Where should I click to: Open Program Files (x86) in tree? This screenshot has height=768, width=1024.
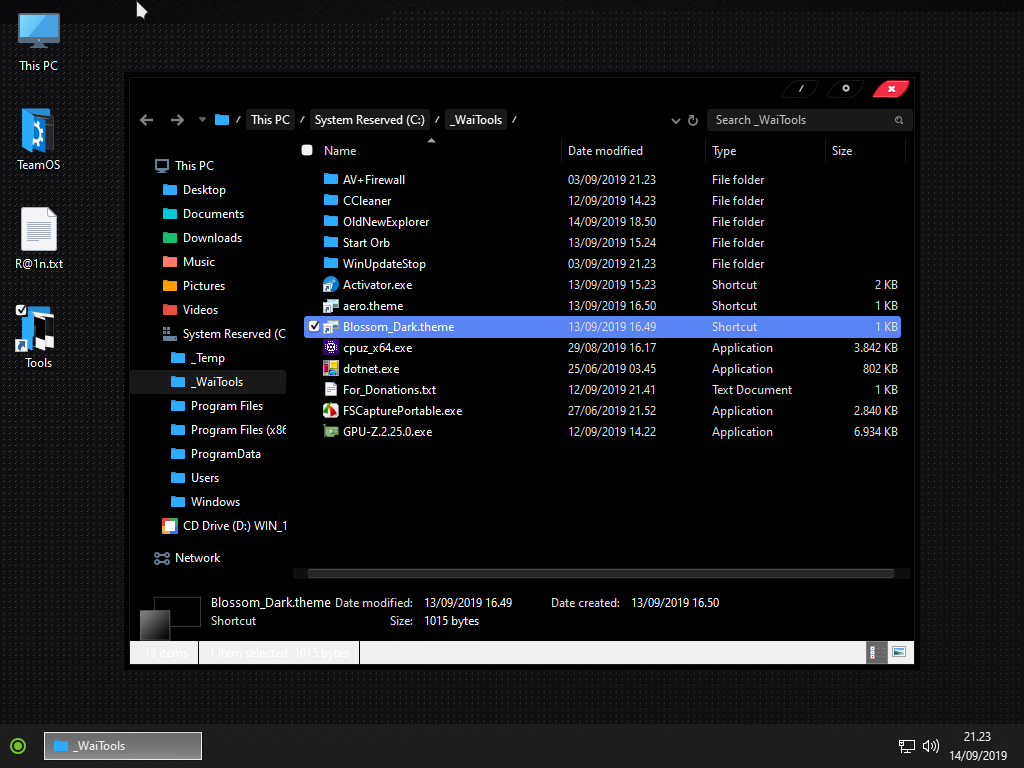[229, 430]
